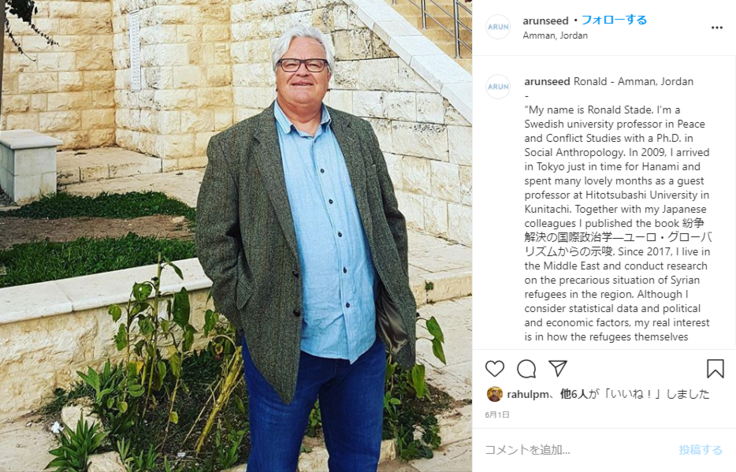Follow arunseed via フォローする link
Image resolution: width=736 pixels, height=472 pixels.
(614, 20)
